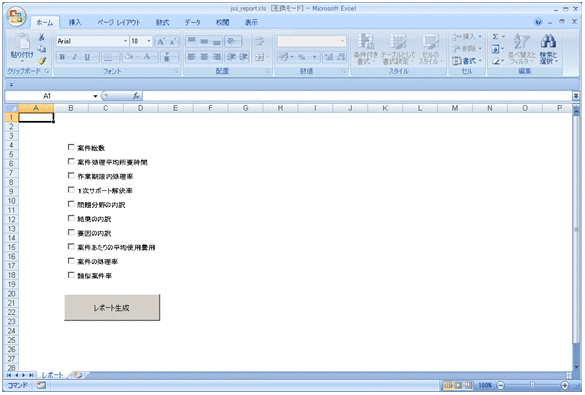Click the Clear eraser icon
This screenshot has width=585, height=395.
pos(495,61)
